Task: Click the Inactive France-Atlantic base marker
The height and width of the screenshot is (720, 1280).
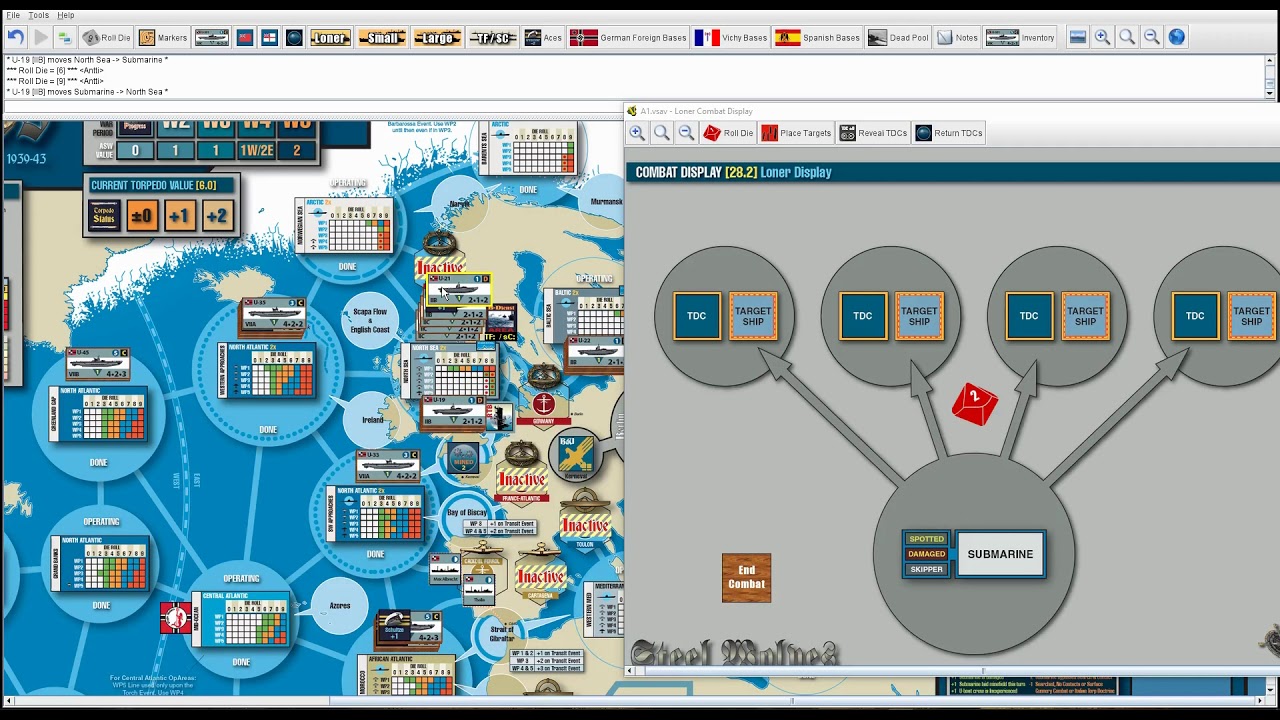Action: click(x=522, y=478)
